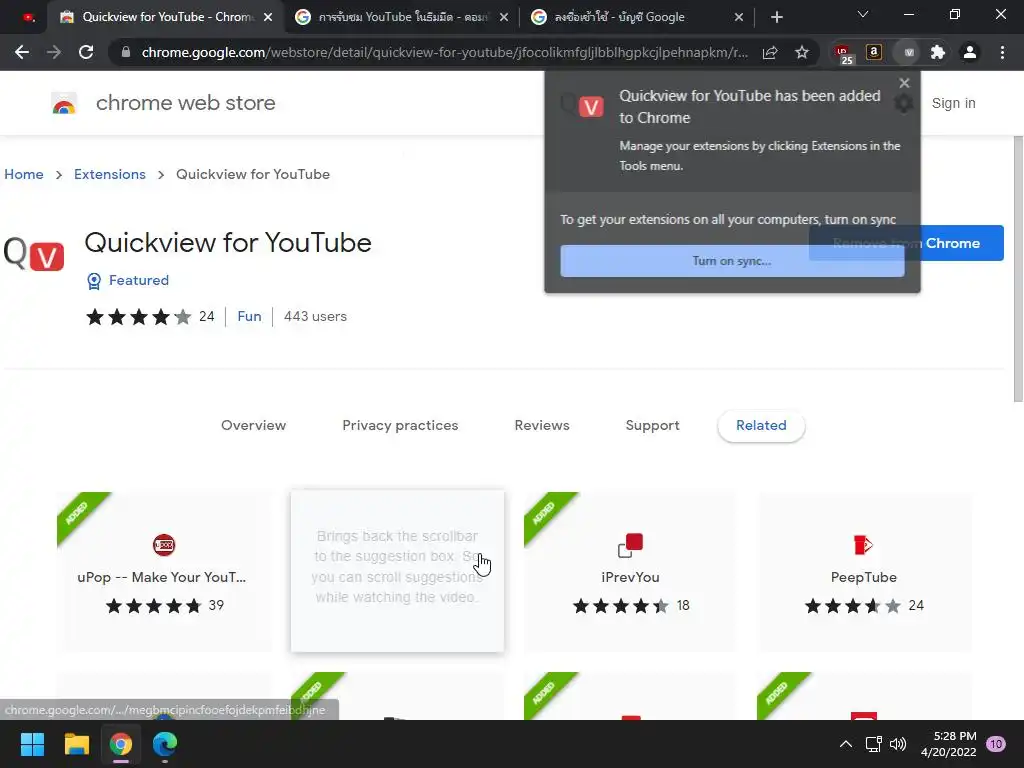Open the Reviews tab

point(542,425)
